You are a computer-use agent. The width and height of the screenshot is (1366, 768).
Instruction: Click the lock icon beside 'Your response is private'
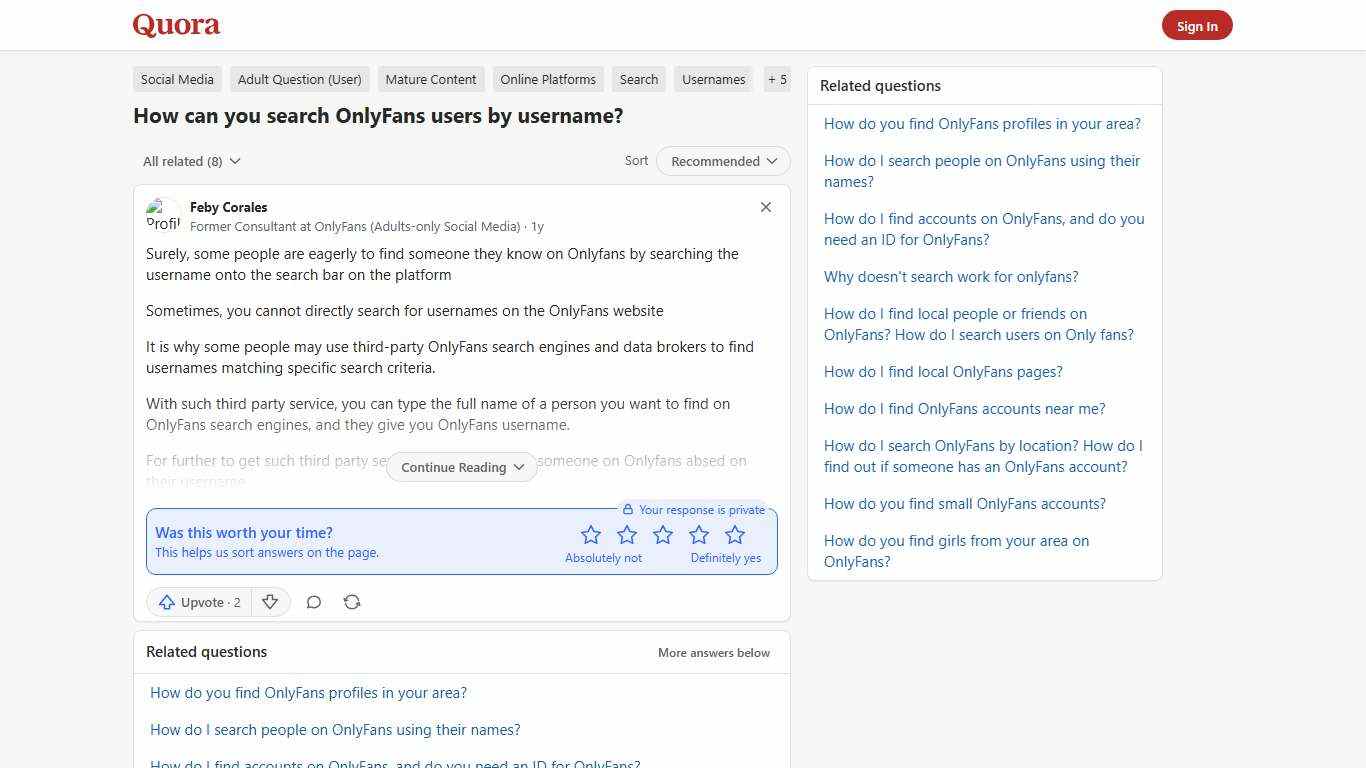[x=629, y=509]
